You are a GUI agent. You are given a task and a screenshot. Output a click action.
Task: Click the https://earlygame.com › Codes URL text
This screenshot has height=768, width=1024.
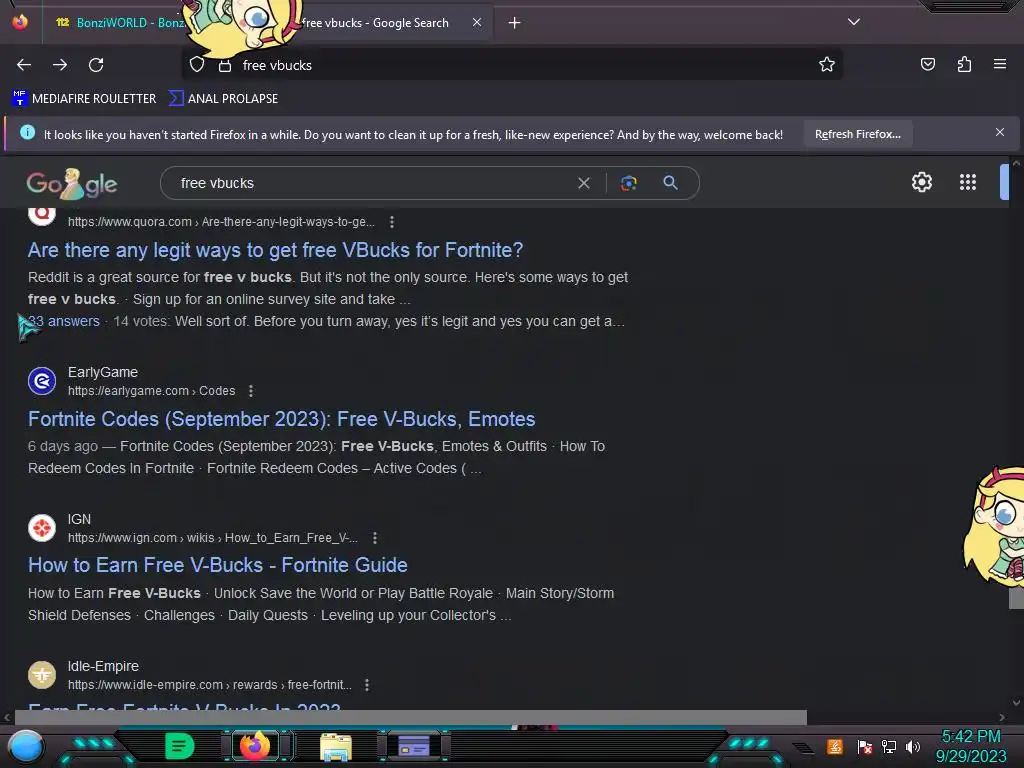[x=152, y=391]
